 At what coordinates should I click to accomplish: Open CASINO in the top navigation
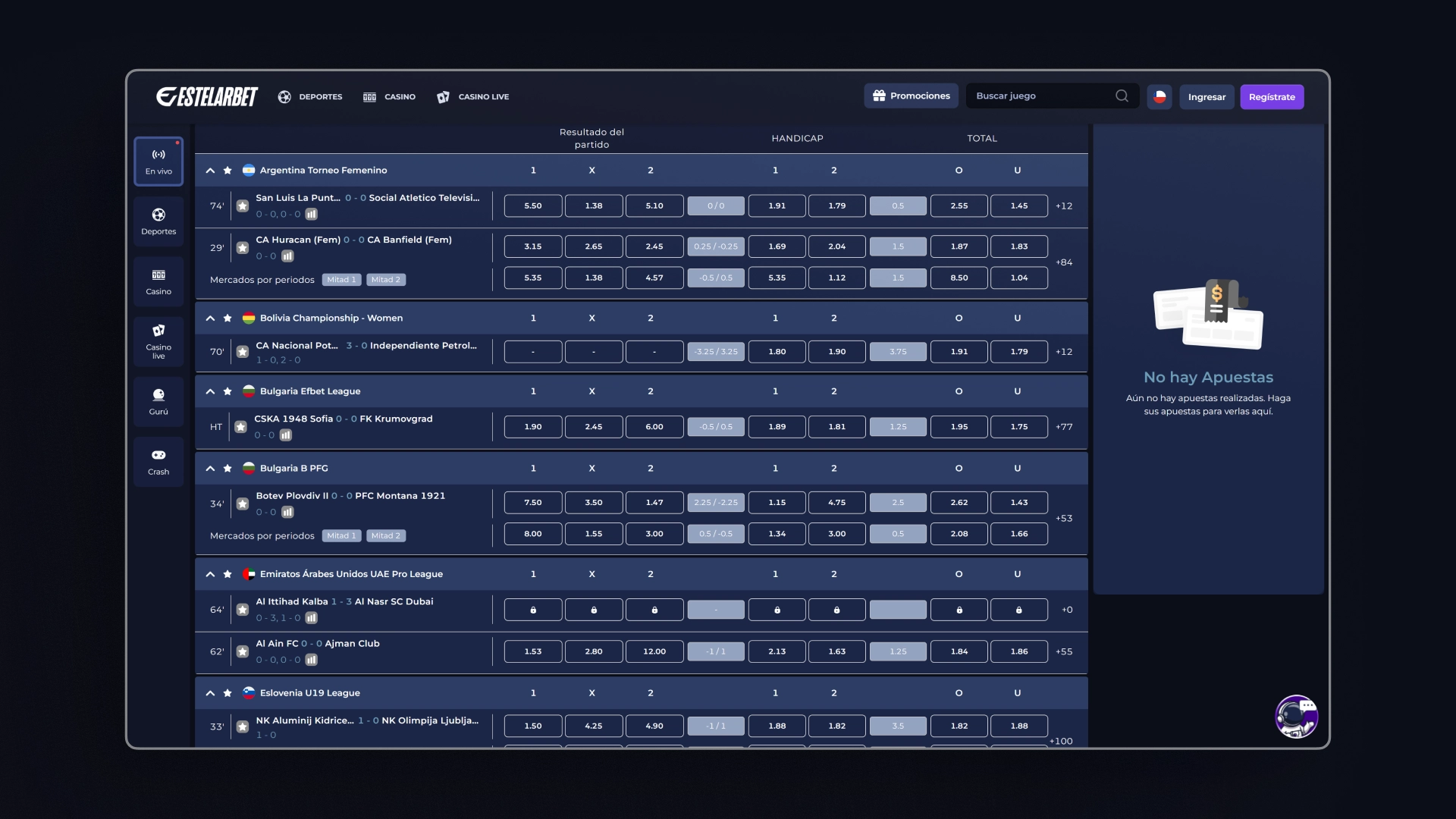389,96
